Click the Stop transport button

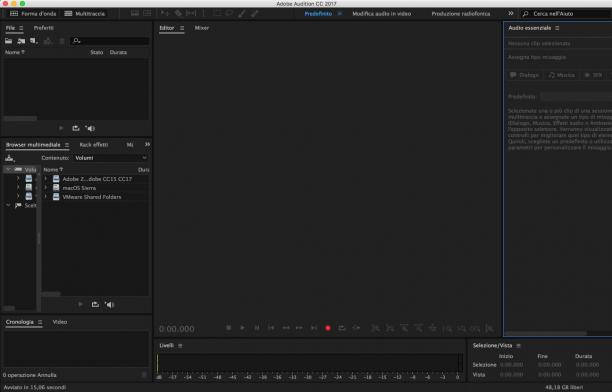pyautogui.click(x=229, y=328)
